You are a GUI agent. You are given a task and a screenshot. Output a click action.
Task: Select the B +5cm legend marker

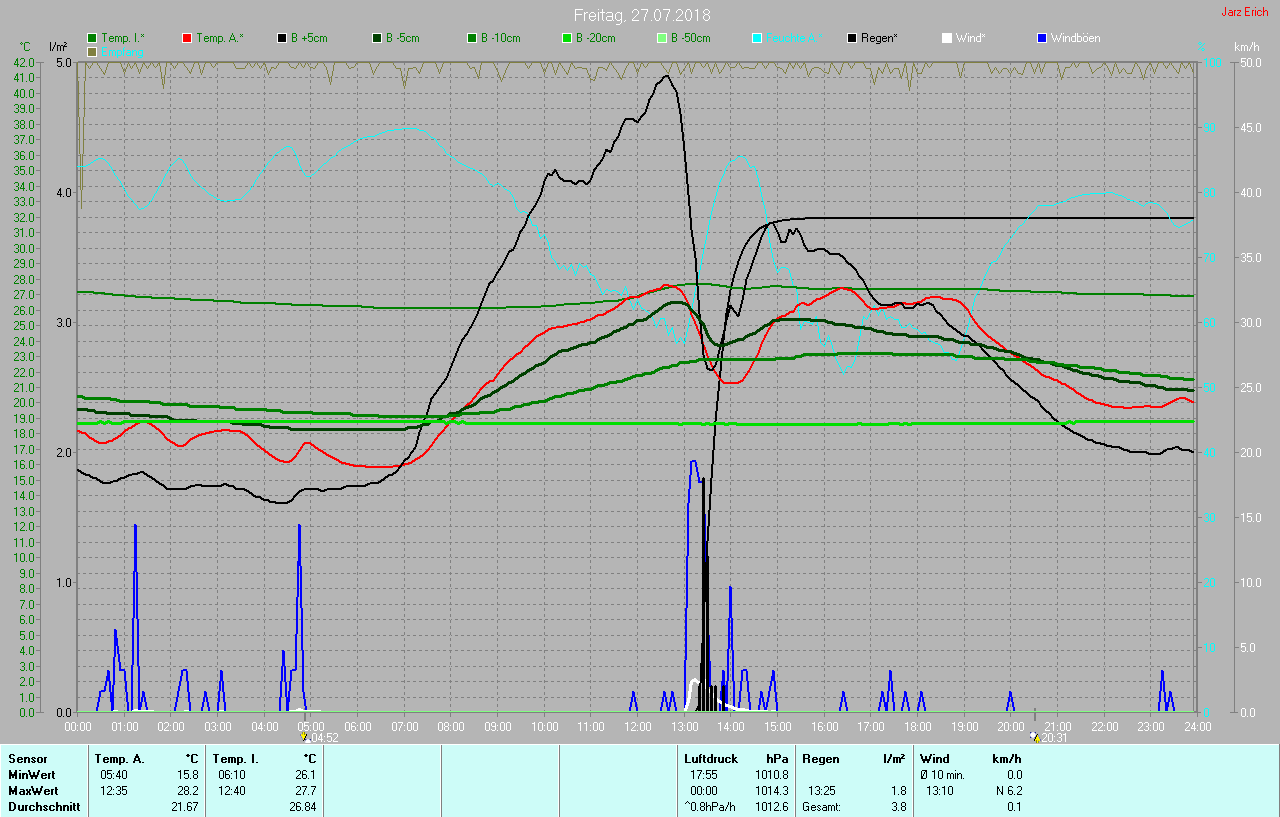coord(283,38)
